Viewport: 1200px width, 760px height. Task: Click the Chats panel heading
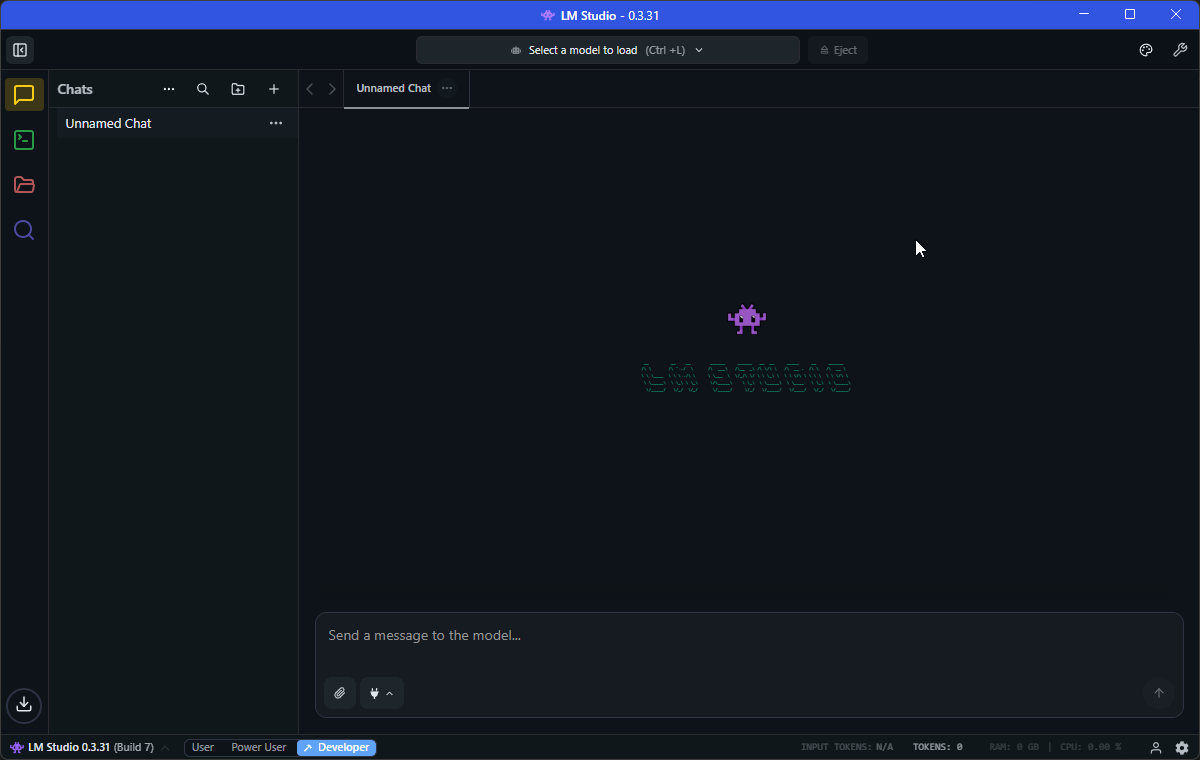(75, 89)
